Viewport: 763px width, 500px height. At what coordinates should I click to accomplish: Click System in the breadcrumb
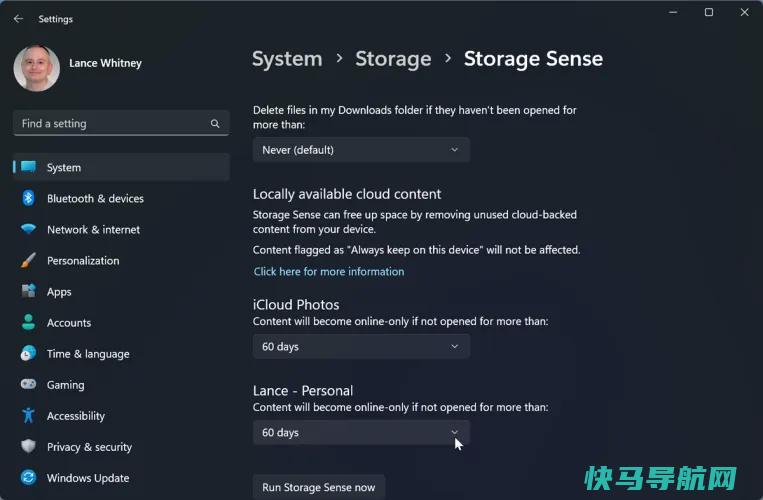click(287, 59)
